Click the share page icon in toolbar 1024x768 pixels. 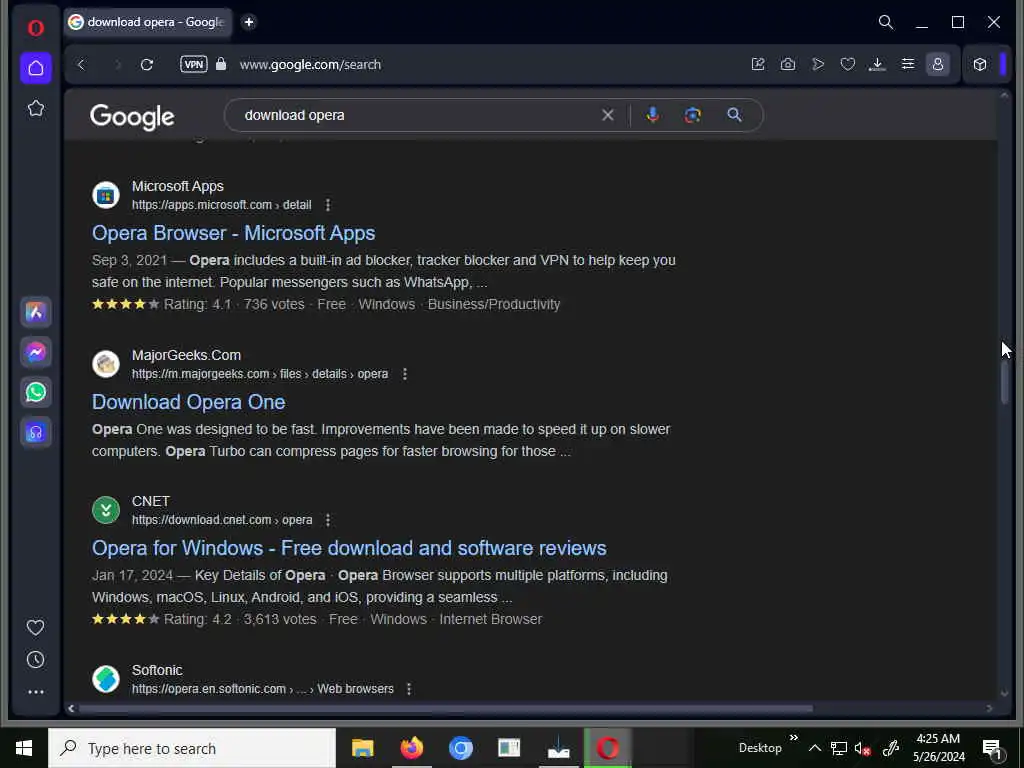click(x=758, y=64)
